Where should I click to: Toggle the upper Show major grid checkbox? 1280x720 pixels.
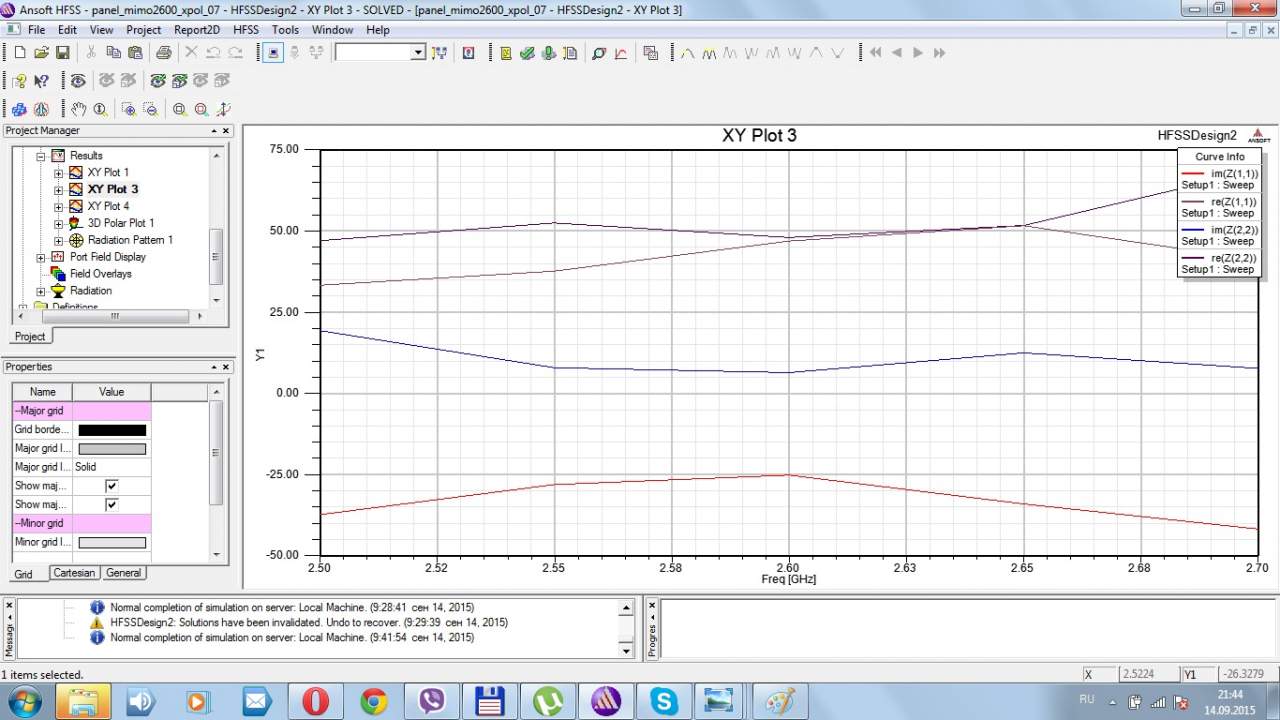point(111,486)
